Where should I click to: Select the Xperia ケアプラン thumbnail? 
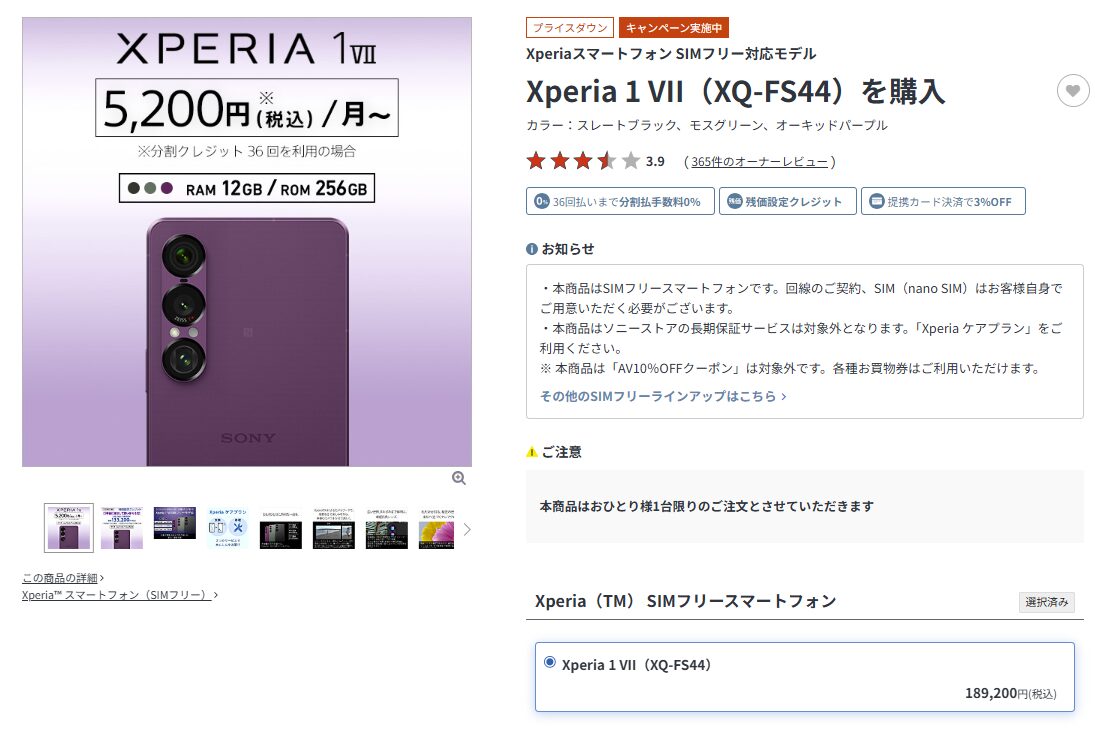click(x=228, y=528)
